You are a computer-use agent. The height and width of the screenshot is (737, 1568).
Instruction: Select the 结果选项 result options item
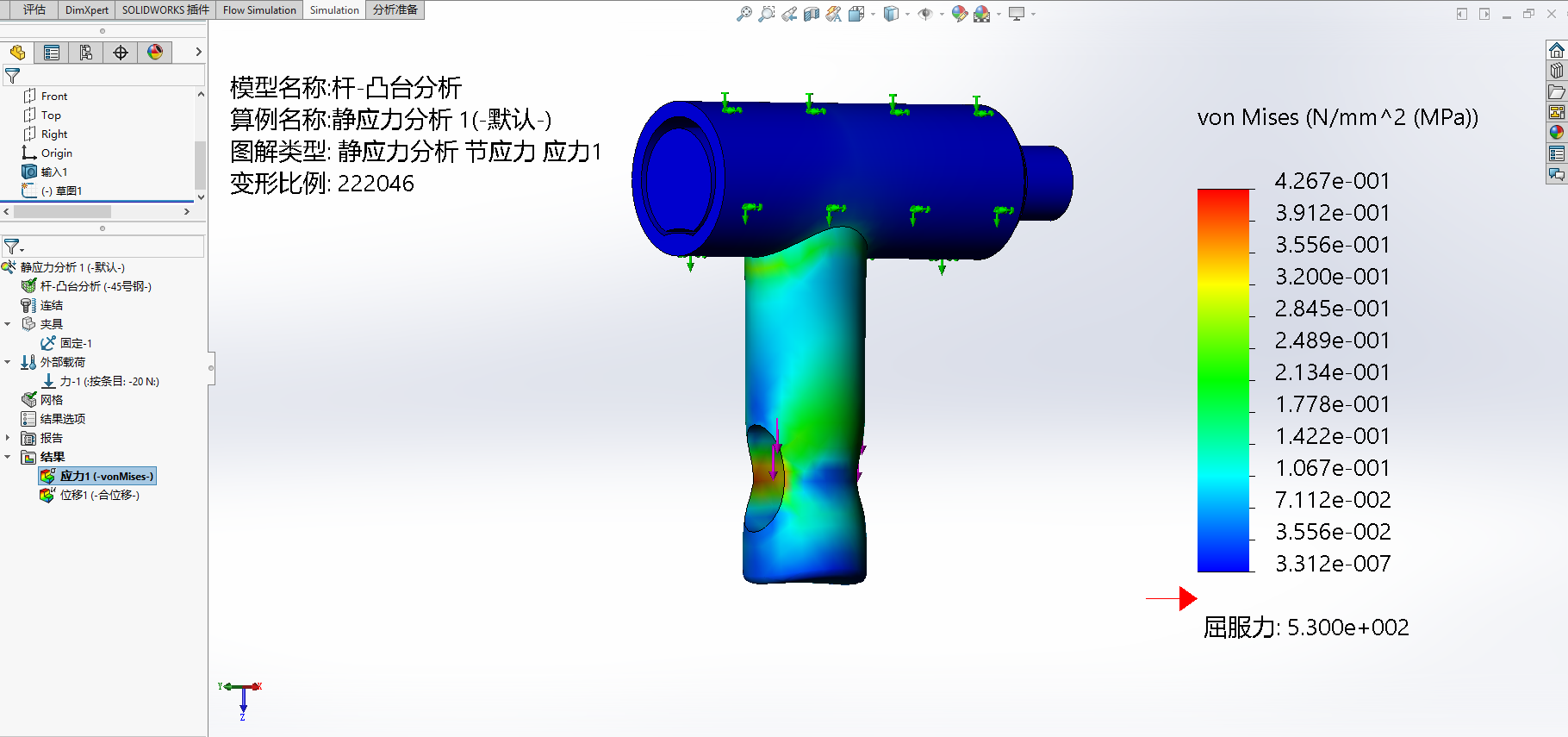click(53, 419)
